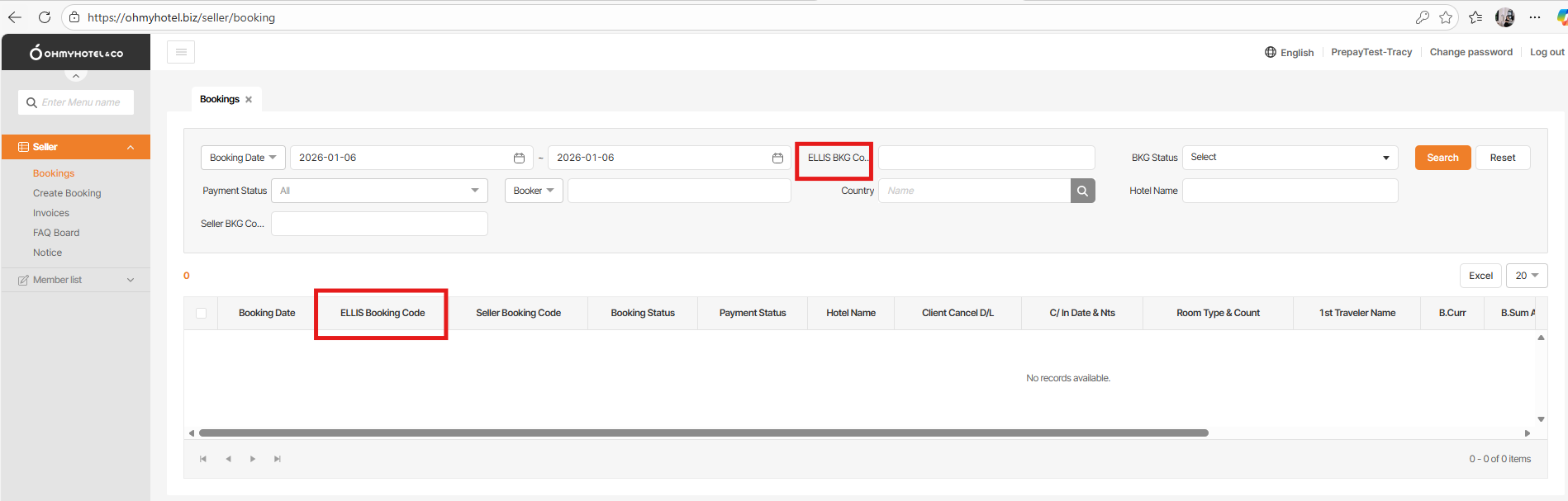Image resolution: width=1568 pixels, height=501 pixels.
Task: Go to the next page arrow
Action: 253,459
